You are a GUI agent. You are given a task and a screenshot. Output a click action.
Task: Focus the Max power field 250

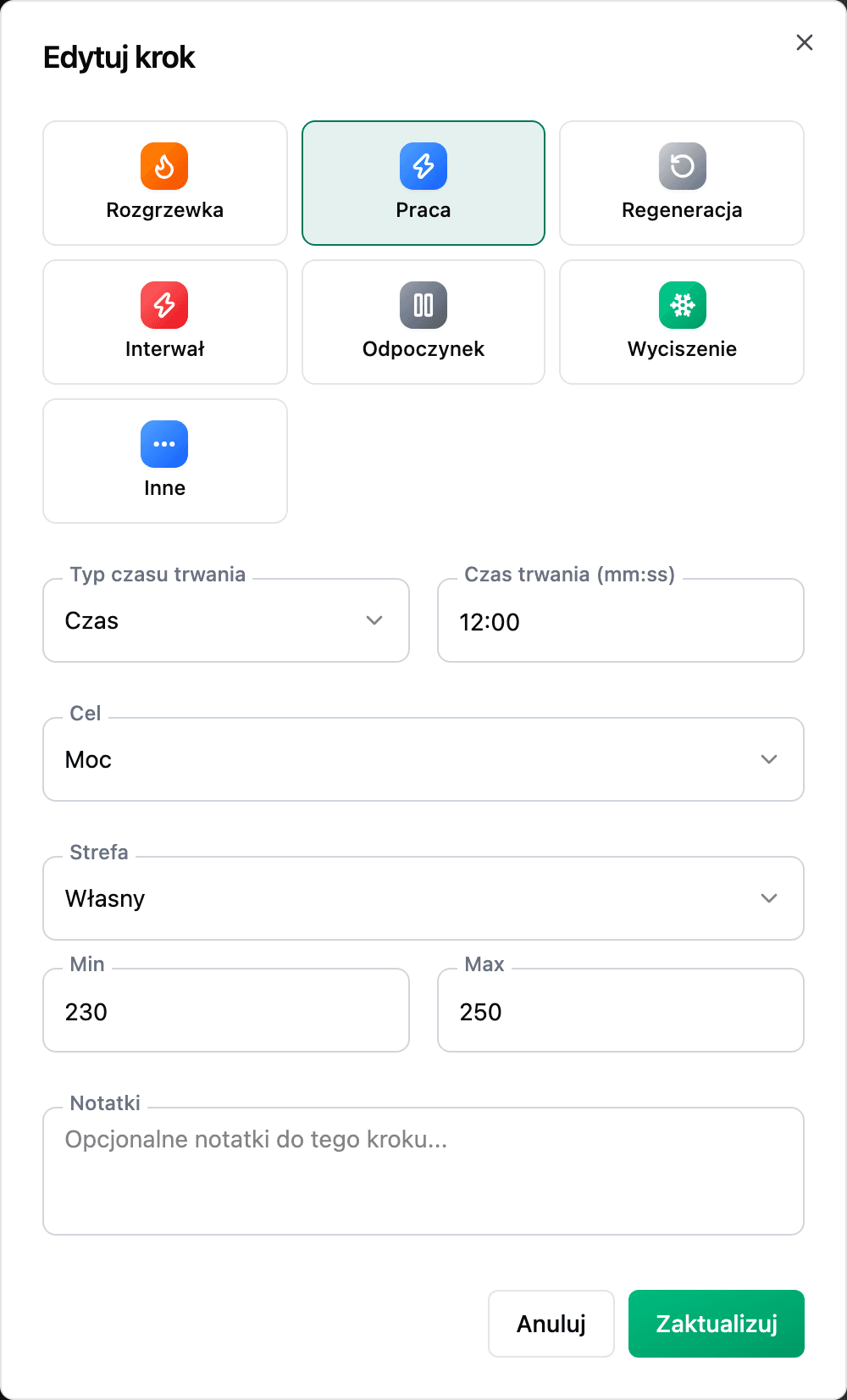pyautogui.click(x=621, y=1010)
